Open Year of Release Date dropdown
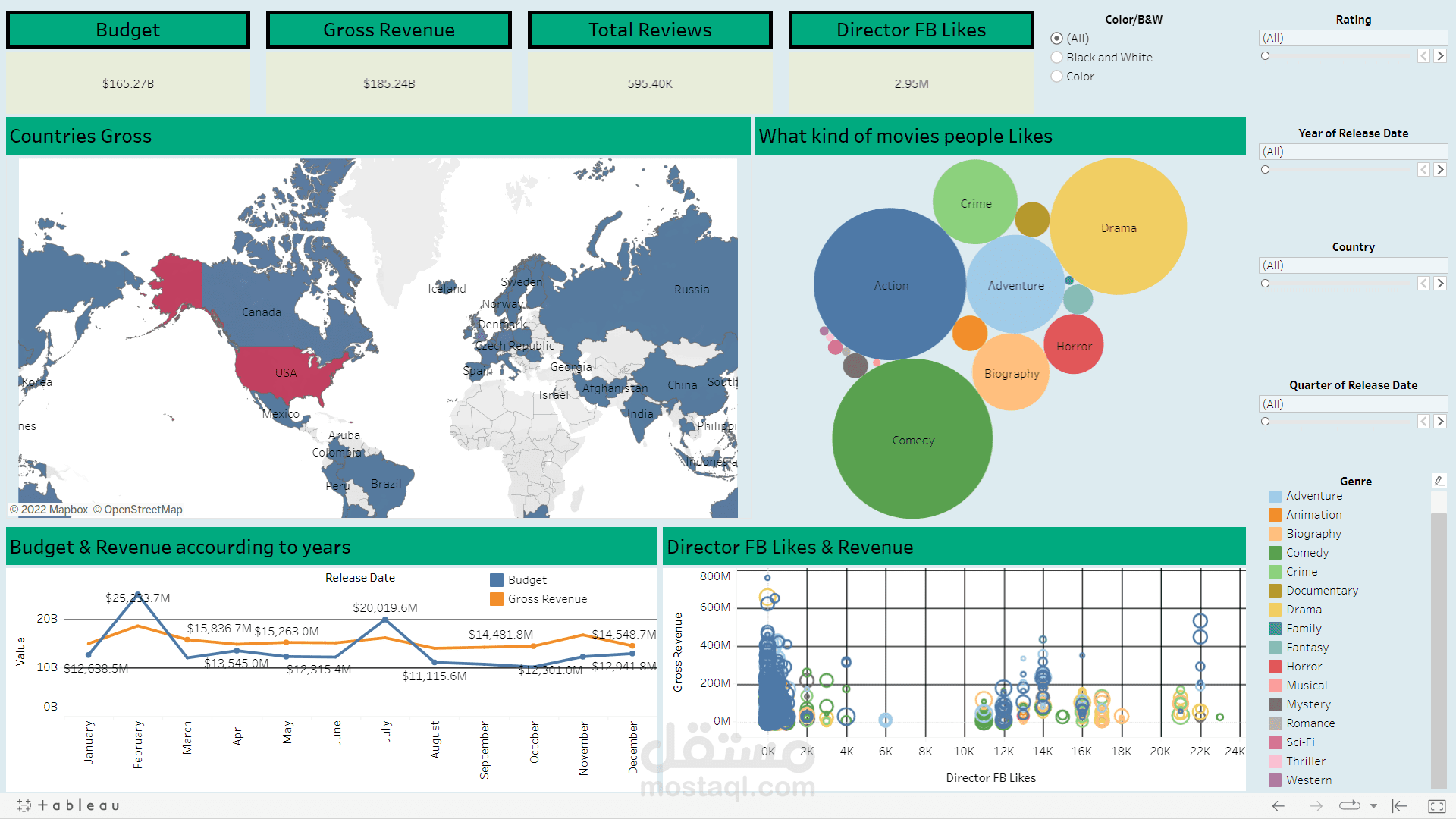 [1353, 152]
